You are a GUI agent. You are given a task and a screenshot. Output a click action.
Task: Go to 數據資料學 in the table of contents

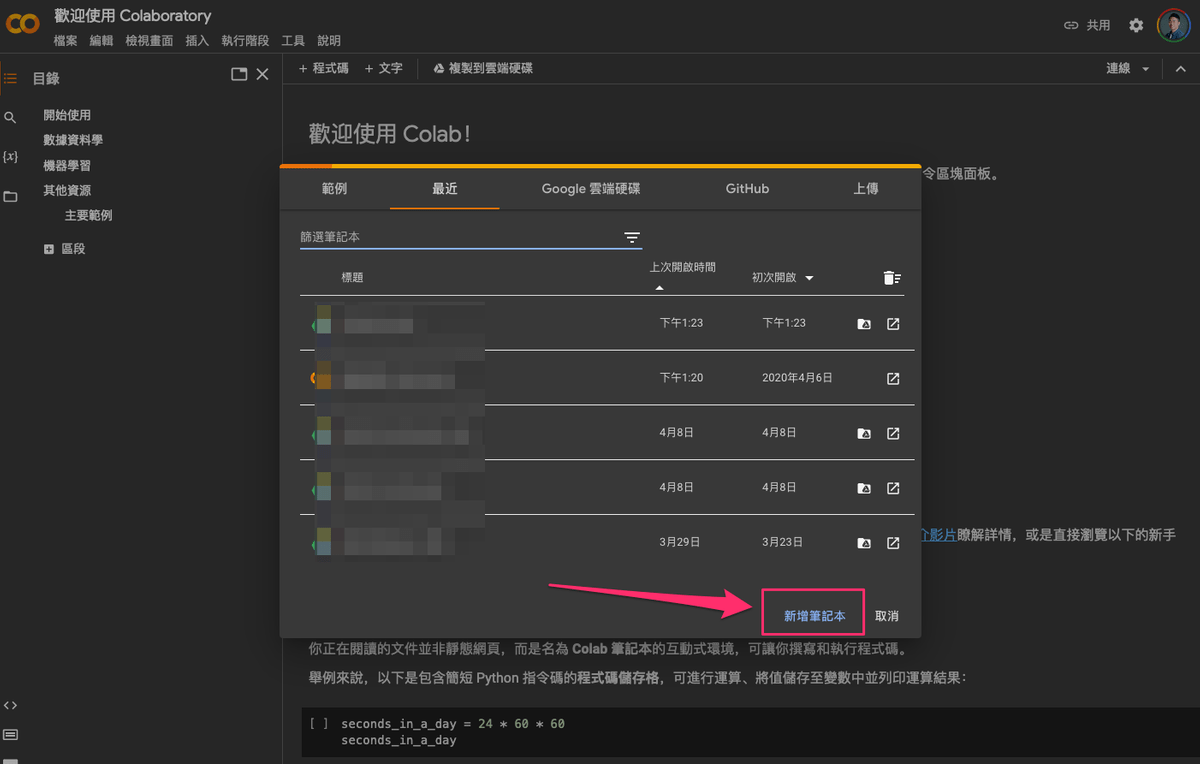click(x=73, y=140)
